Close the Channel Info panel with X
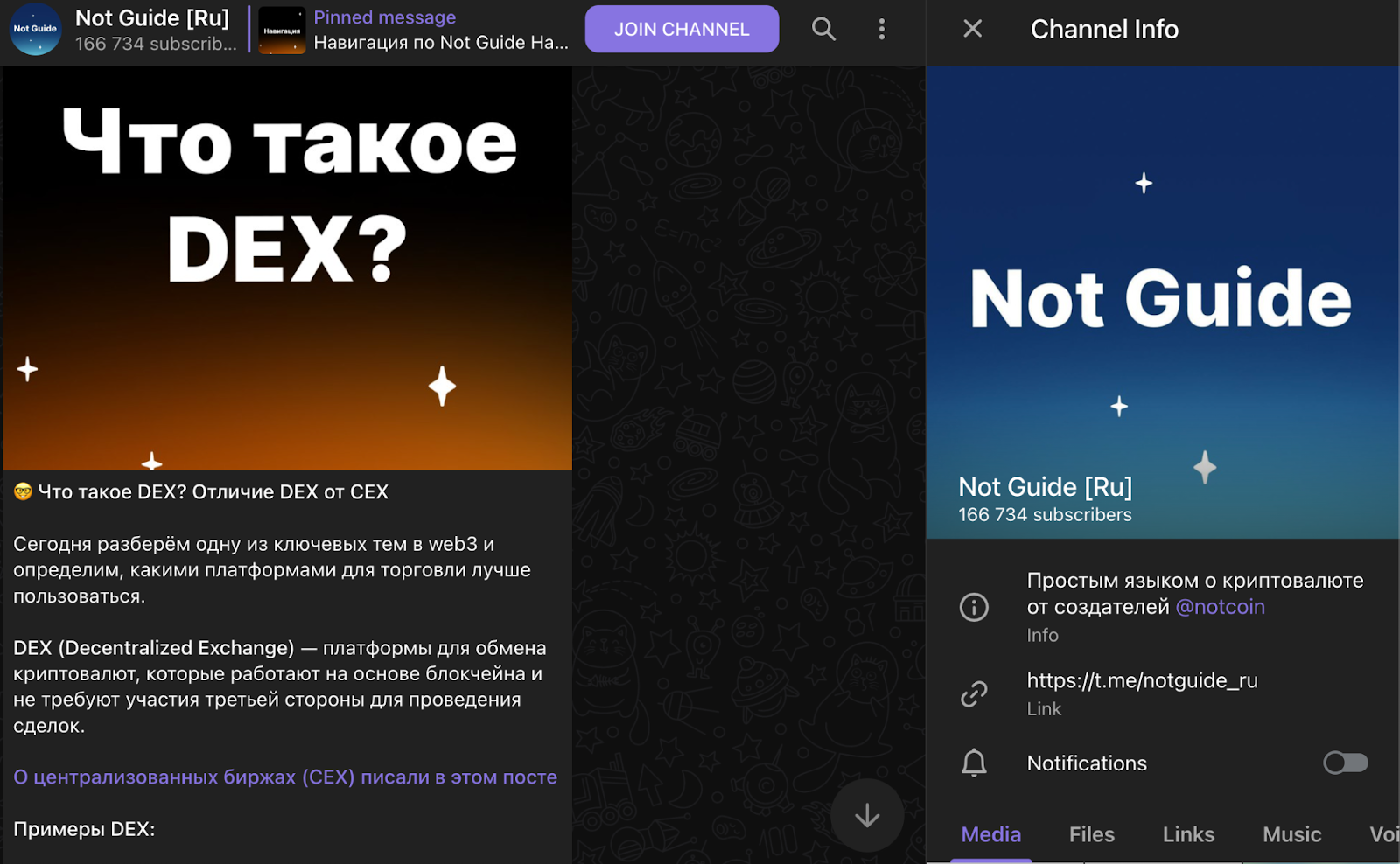The width and height of the screenshot is (1400, 864). (x=971, y=29)
